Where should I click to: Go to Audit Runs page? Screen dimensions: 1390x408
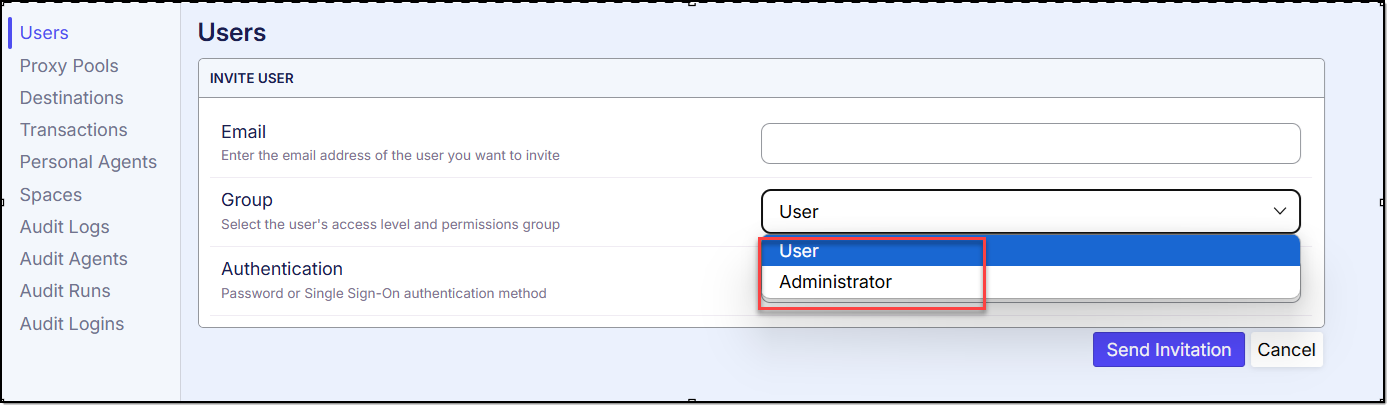65,291
